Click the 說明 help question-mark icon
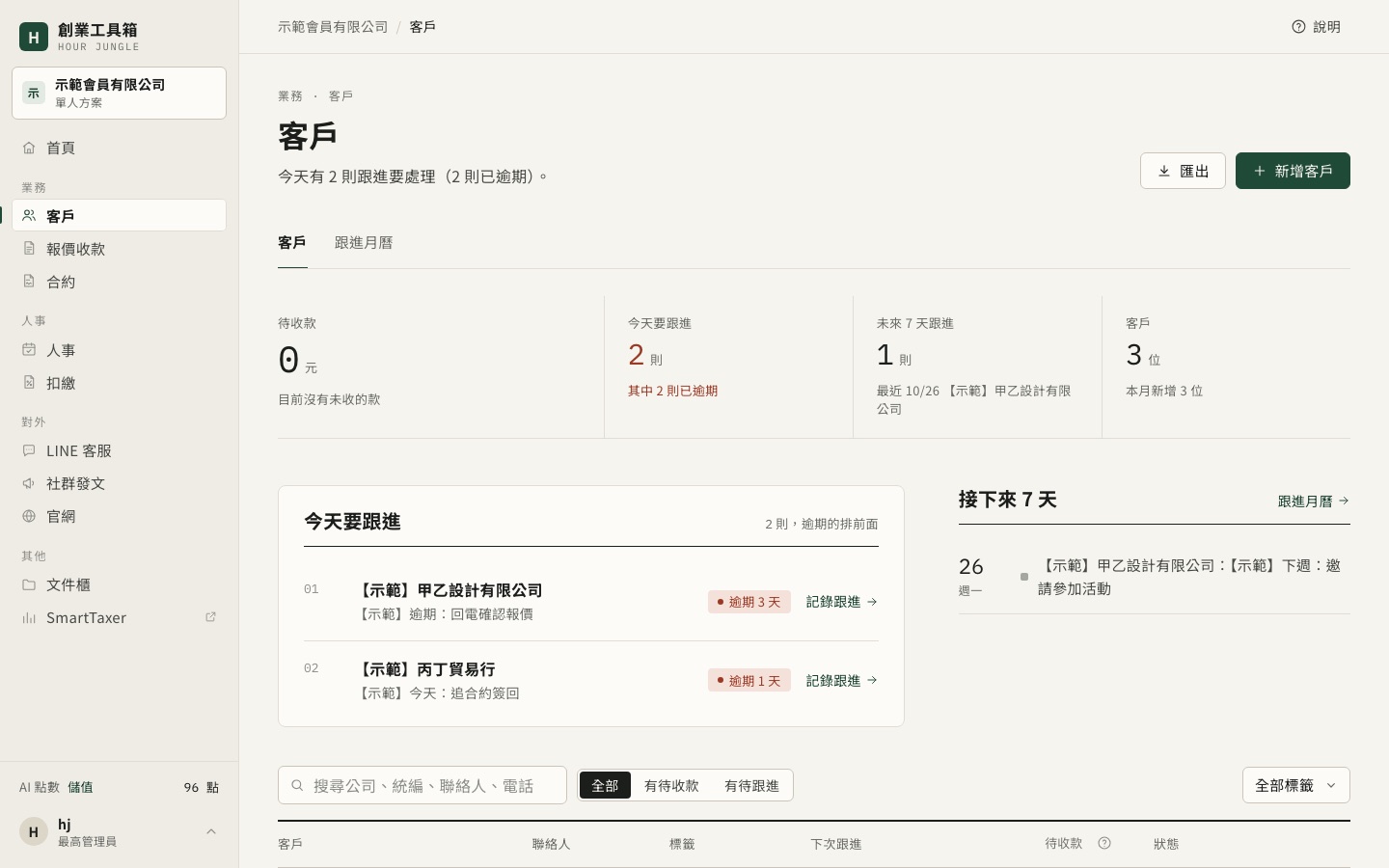Viewport: 1389px width, 868px height. coord(1298,27)
